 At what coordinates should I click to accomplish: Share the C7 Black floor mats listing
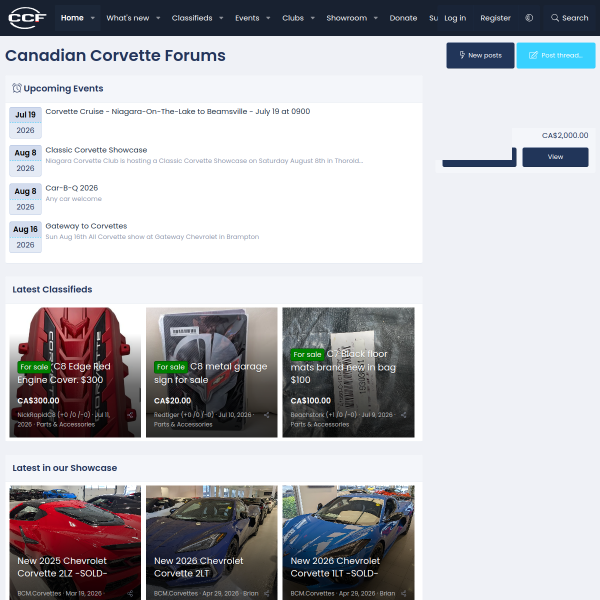coord(404,415)
